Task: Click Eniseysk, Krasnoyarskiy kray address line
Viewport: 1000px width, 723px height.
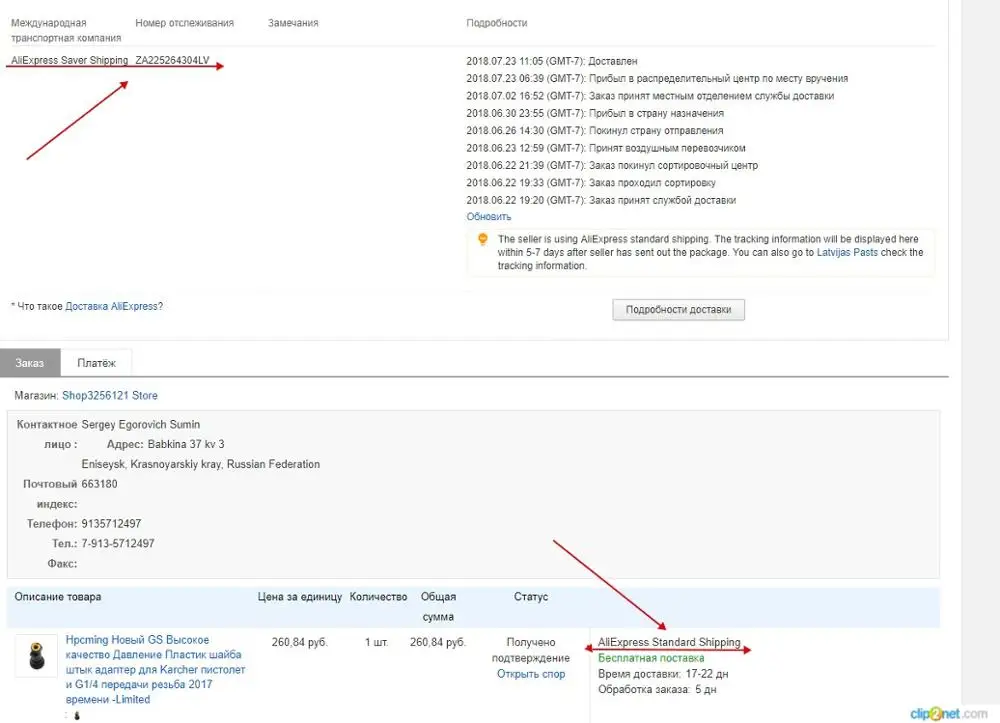Action: [x=201, y=464]
